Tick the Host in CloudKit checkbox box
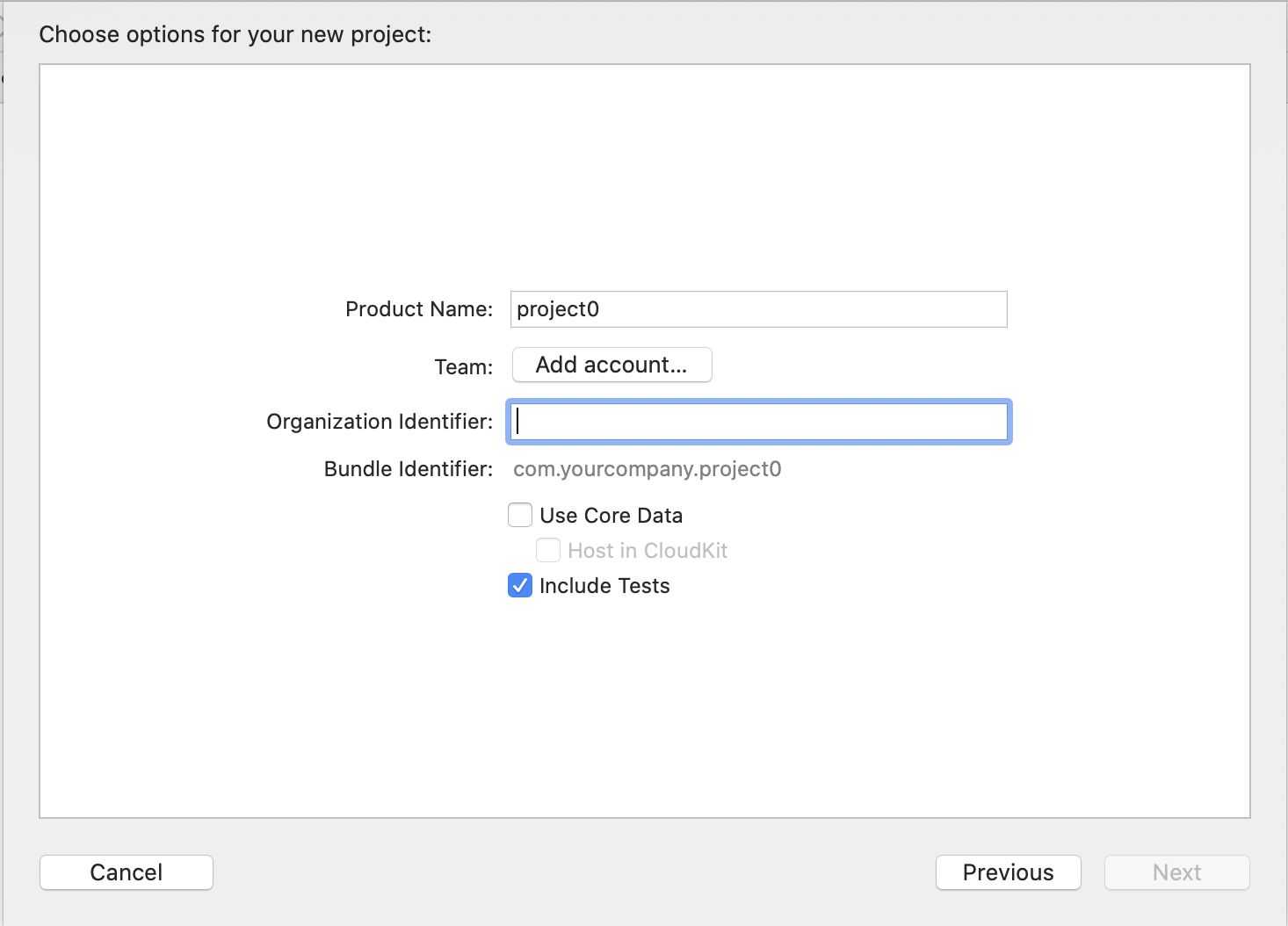The image size is (1288, 926). (x=548, y=550)
